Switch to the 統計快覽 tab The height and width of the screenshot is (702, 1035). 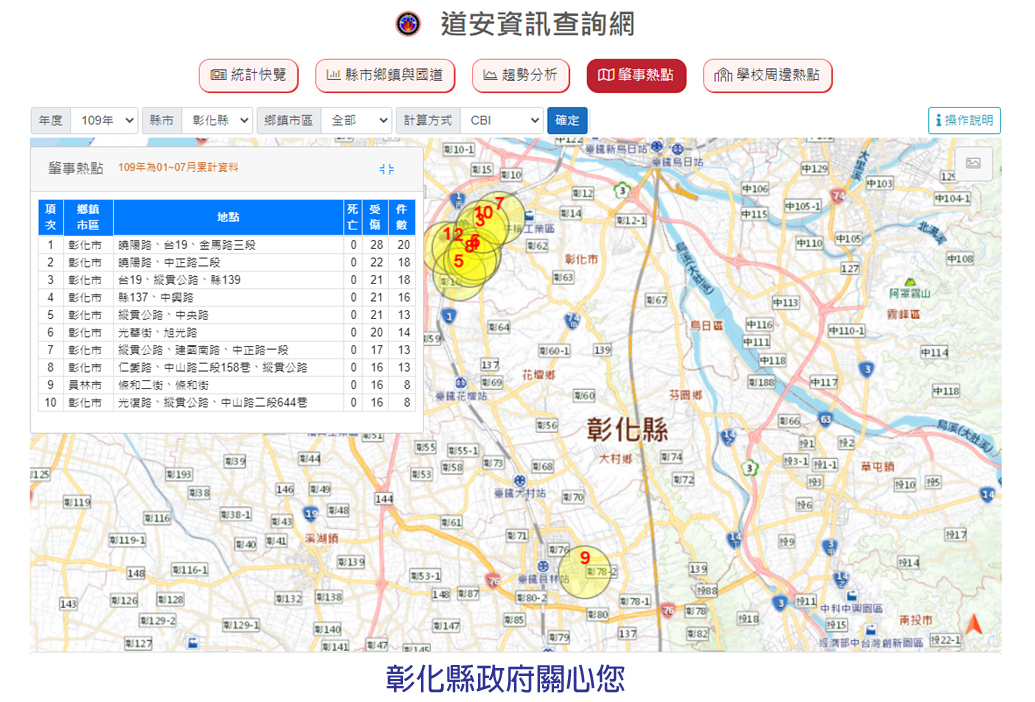click(249, 75)
